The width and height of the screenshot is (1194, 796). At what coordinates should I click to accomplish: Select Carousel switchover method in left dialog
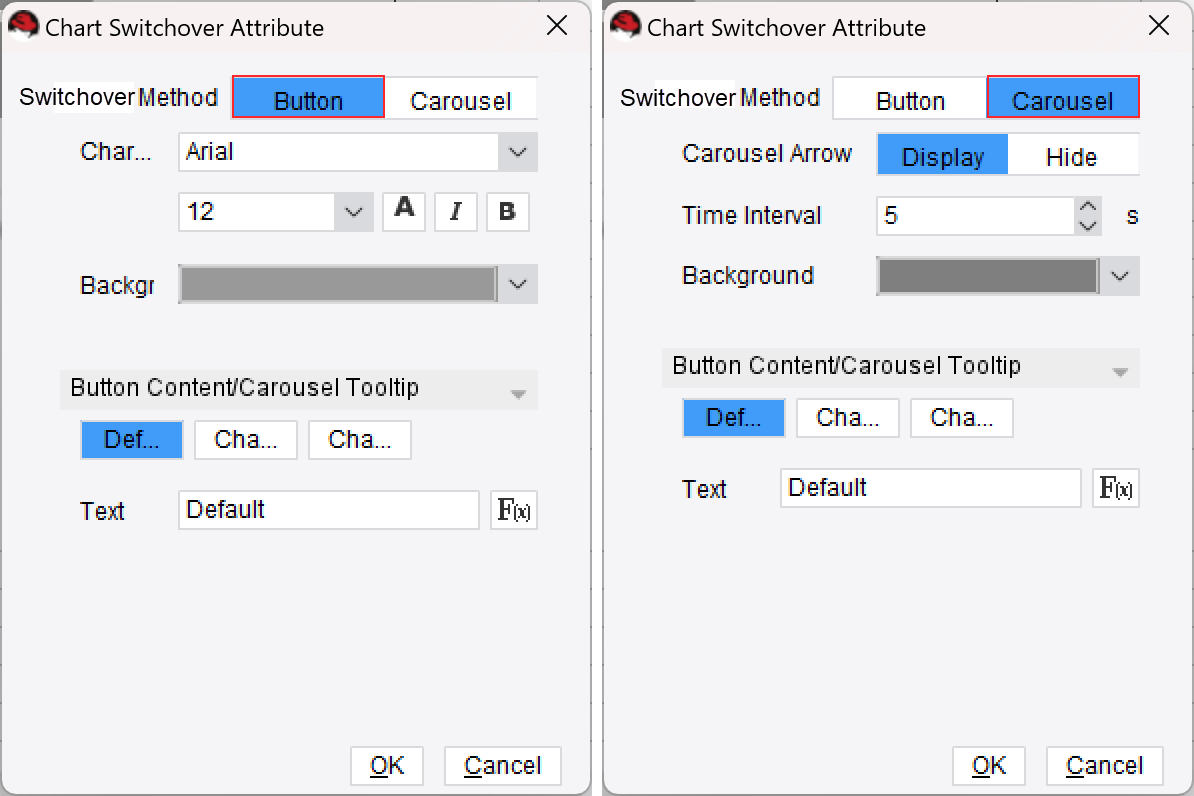(461, 98)
